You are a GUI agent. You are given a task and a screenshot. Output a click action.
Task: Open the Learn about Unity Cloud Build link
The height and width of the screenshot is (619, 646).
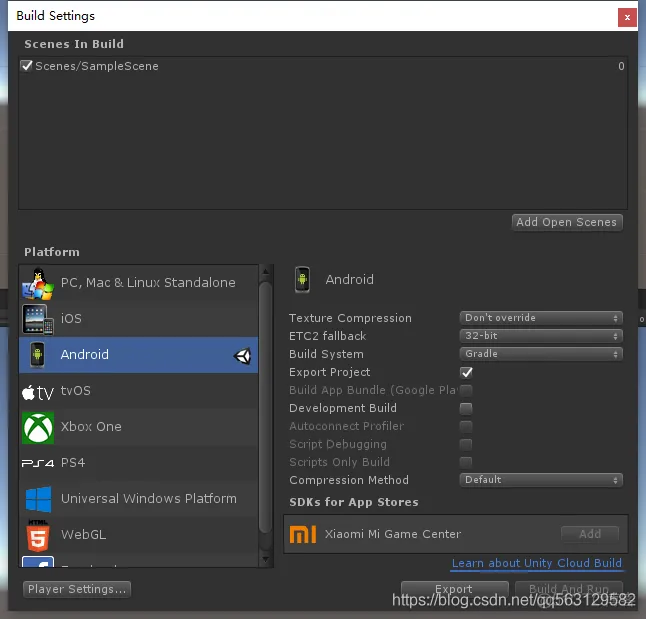click(x=537, y=563)
